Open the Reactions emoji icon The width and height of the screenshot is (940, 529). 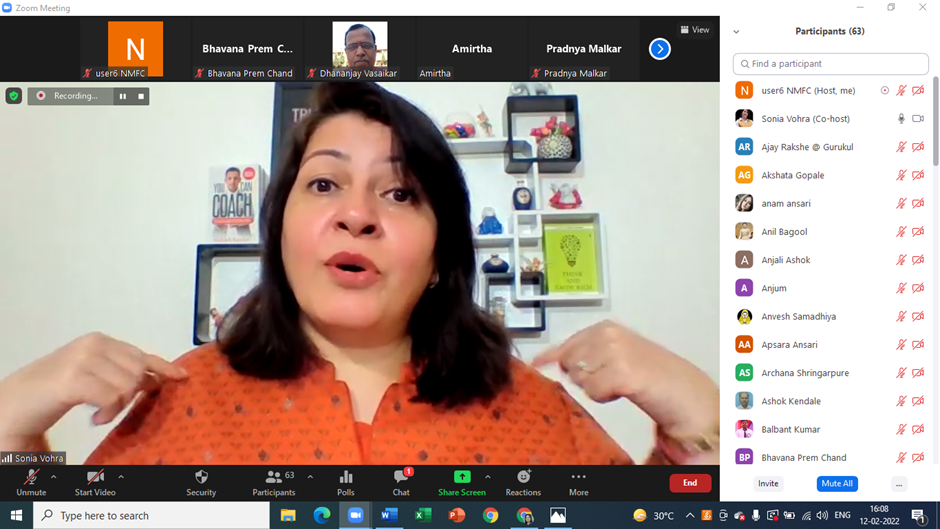click(x=523, y=477)
